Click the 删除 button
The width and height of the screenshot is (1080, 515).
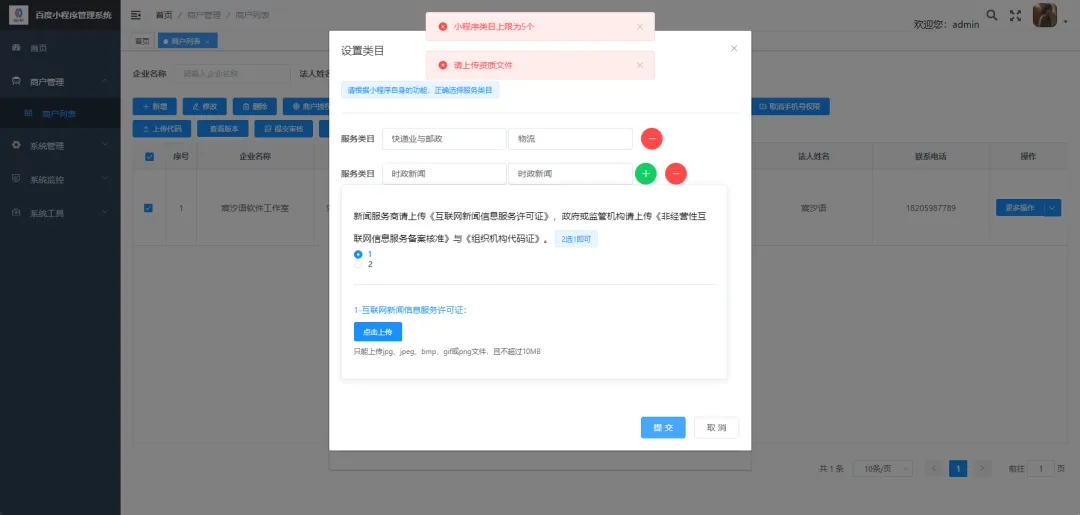(x=255, y=107)
